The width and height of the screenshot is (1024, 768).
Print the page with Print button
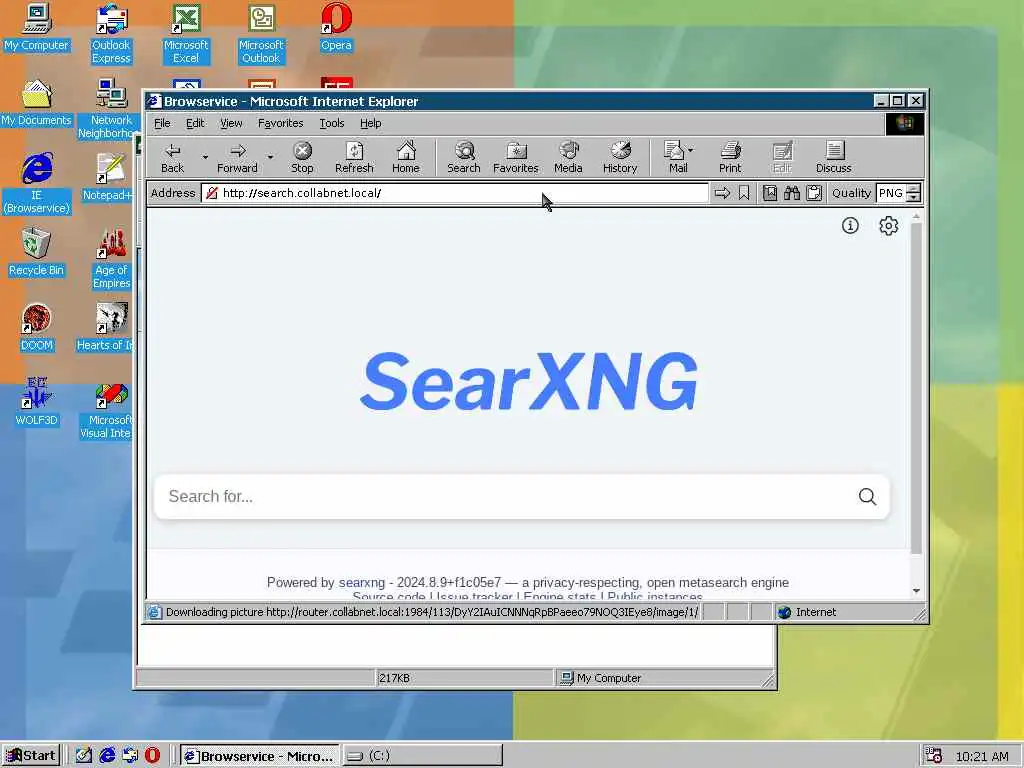[x=730, y=157]
